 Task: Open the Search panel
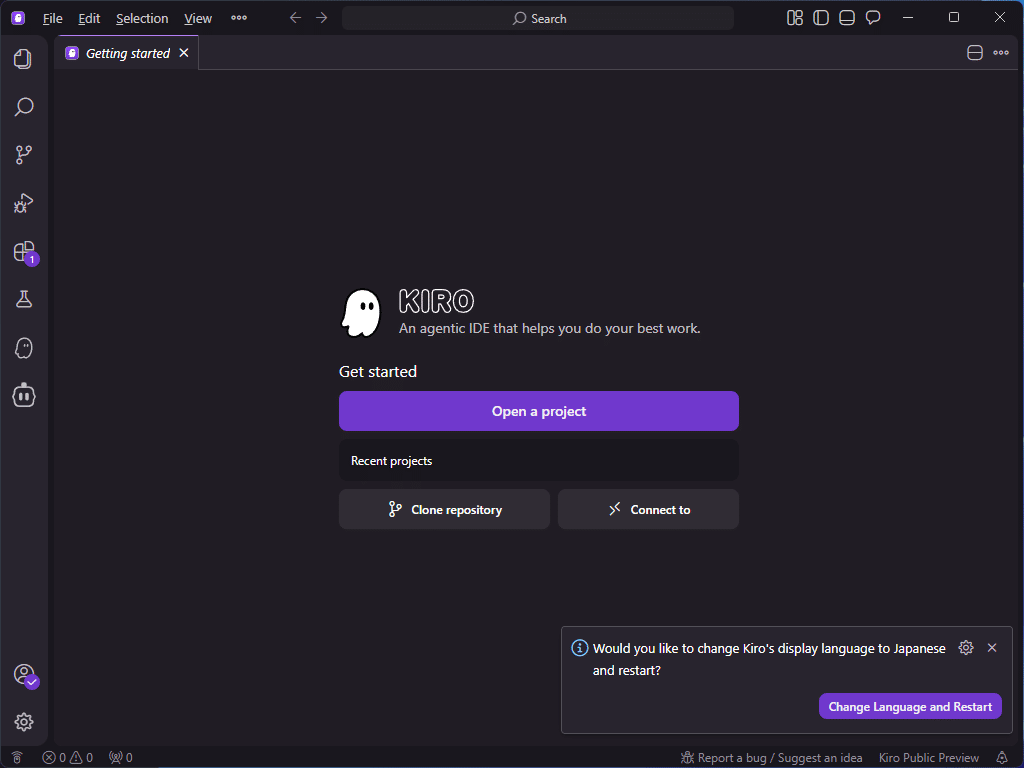[23, 106]
